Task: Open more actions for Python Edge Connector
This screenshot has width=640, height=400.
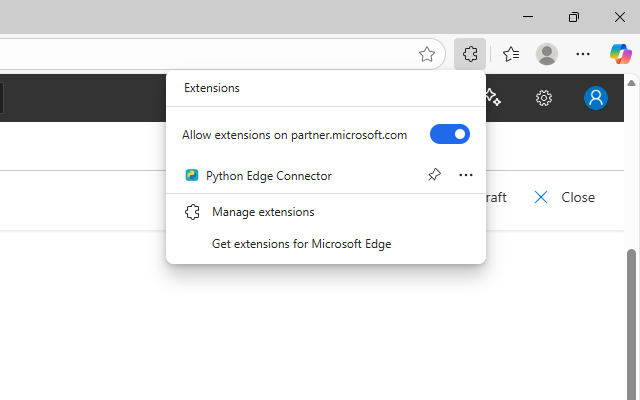Action: coord(466,175)
